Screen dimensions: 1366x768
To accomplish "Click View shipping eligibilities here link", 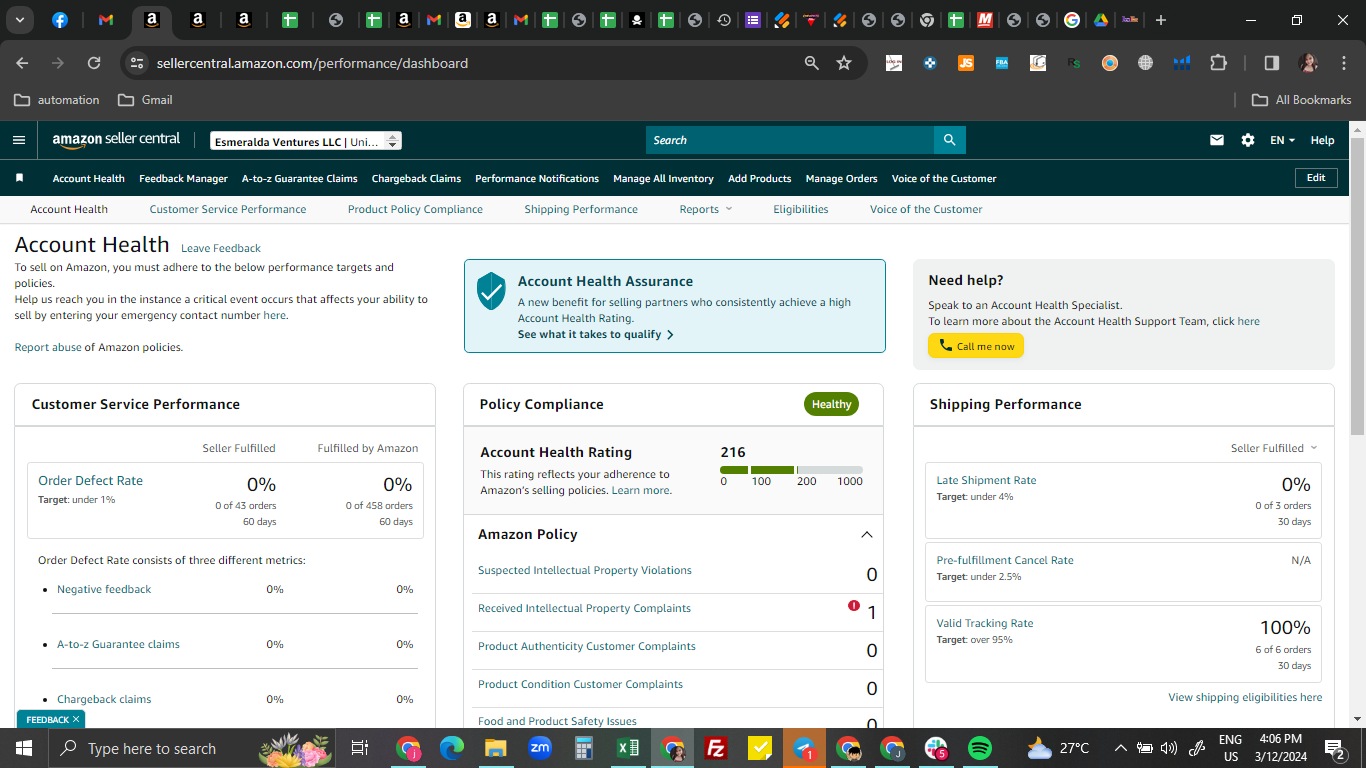I will tap(1245, 697).
